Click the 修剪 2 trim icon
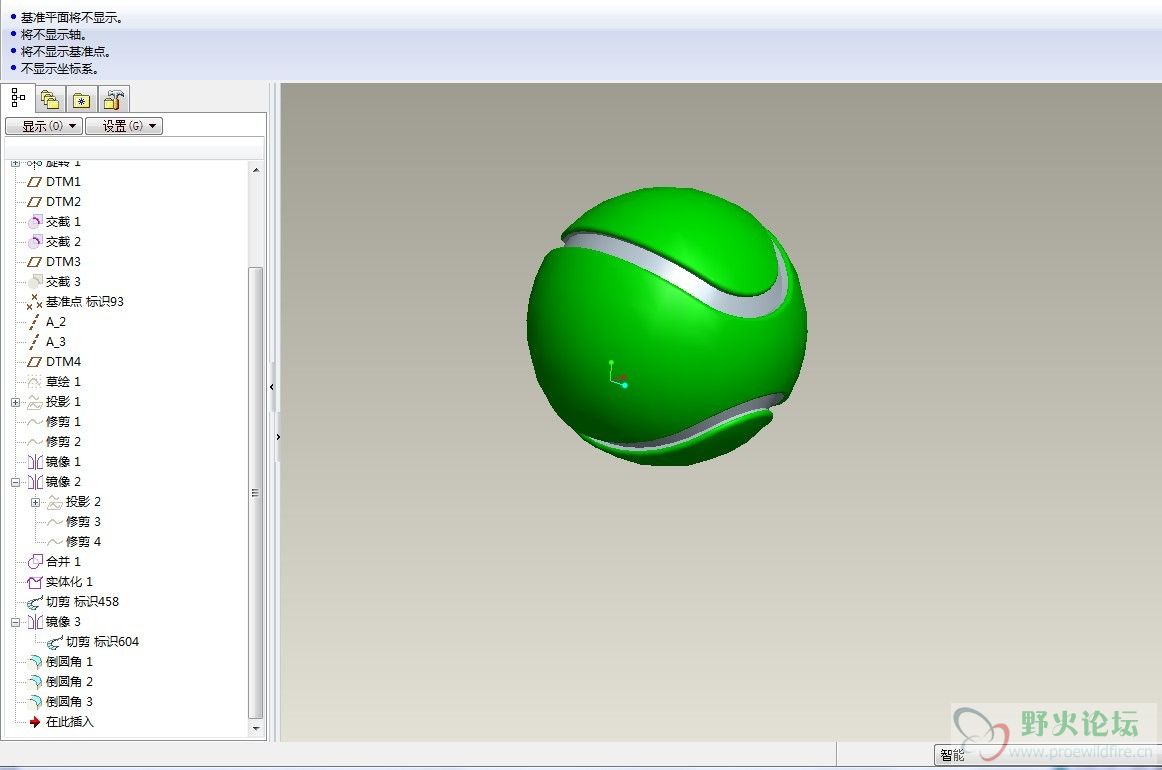 (35, 442)
